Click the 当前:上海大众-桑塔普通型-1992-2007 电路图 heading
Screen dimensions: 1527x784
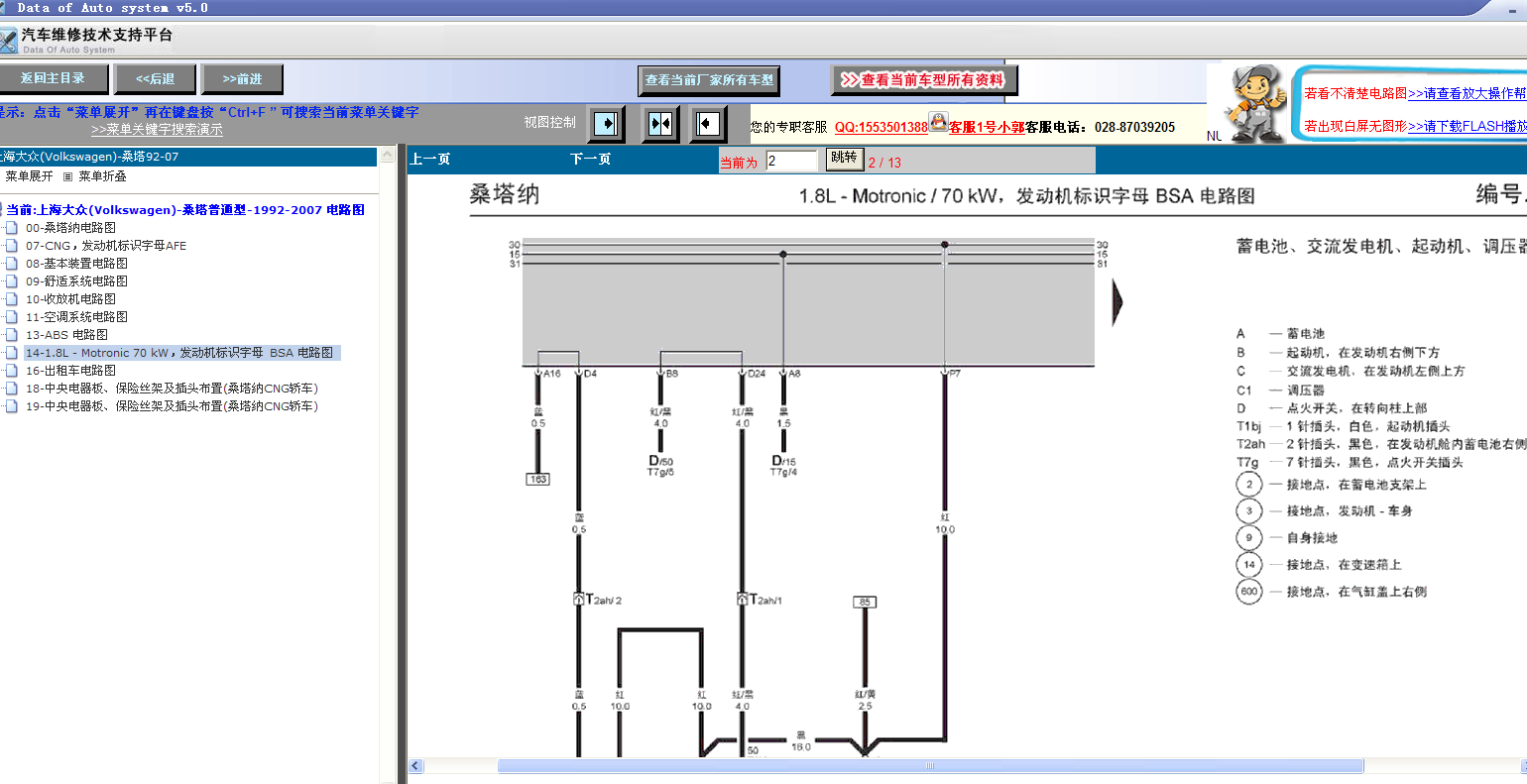pos(185,210)
